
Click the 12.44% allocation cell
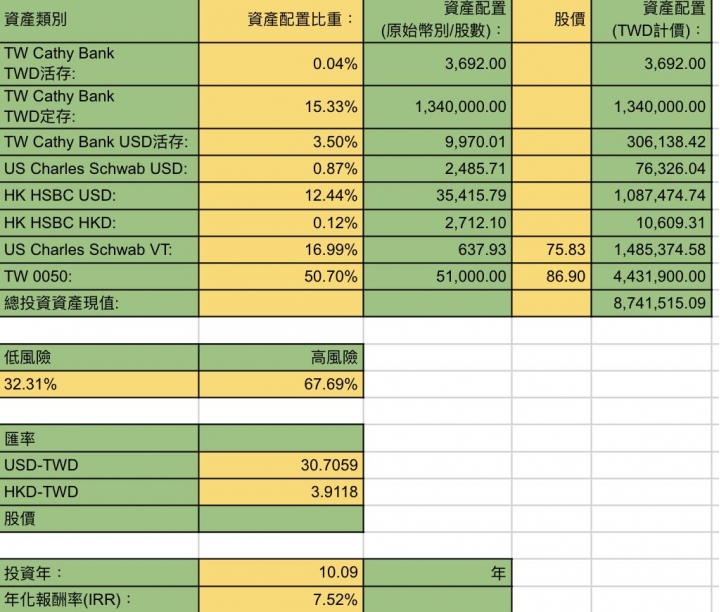pos(281,196)
